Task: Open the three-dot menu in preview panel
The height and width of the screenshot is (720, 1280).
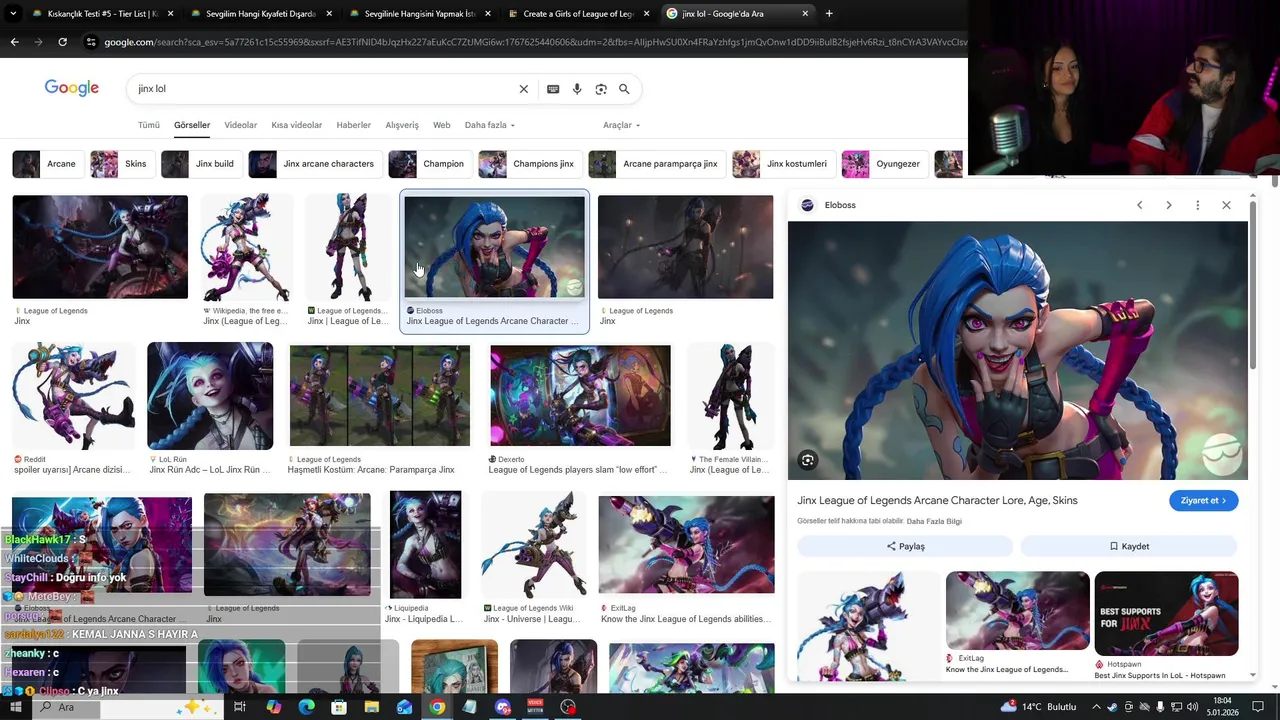Action: click(x=1197, y=205)
